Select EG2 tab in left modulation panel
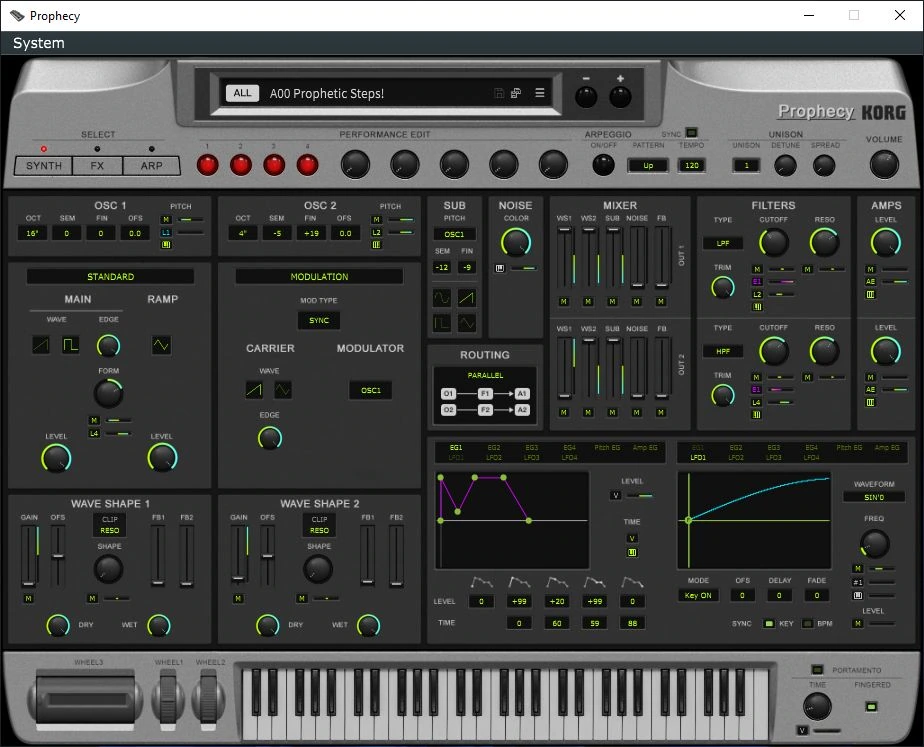This screenshot has height=747, width=924. 494,448
